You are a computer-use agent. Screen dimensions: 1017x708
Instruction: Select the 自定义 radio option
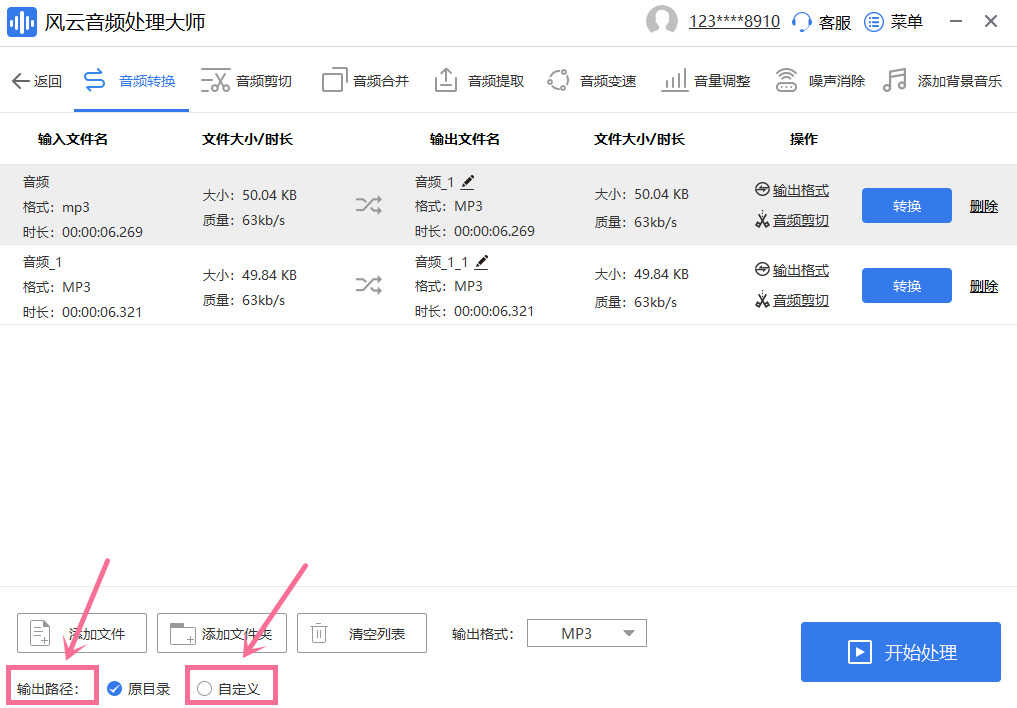click(x=228, y=689)
